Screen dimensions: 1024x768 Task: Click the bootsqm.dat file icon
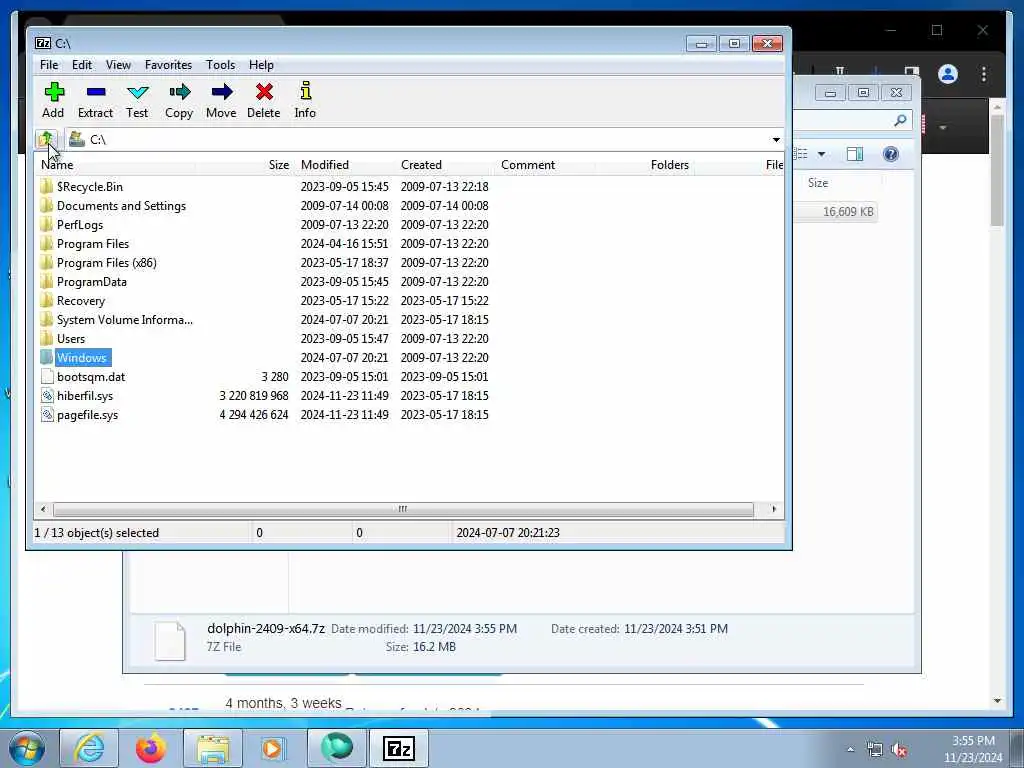(x=47, y=377)
